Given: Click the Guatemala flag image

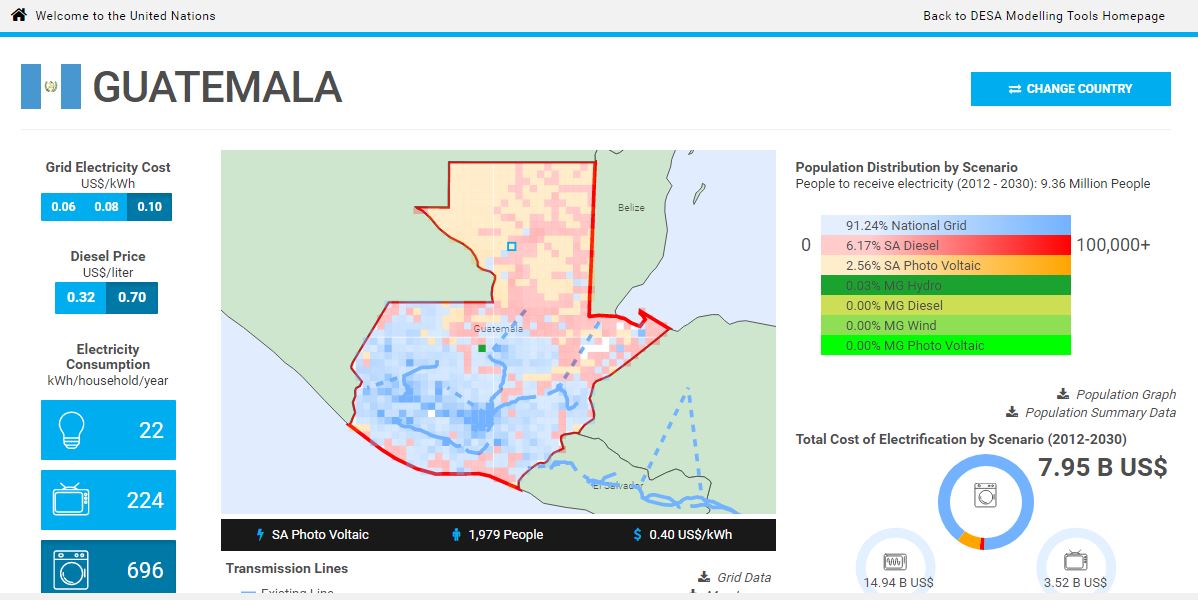Looking at the screenshot, I should (51, 86).
